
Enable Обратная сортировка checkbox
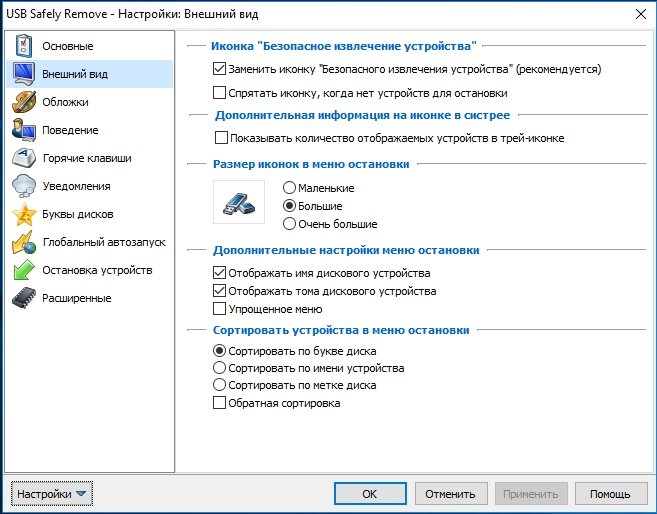[x=221, y=404]
